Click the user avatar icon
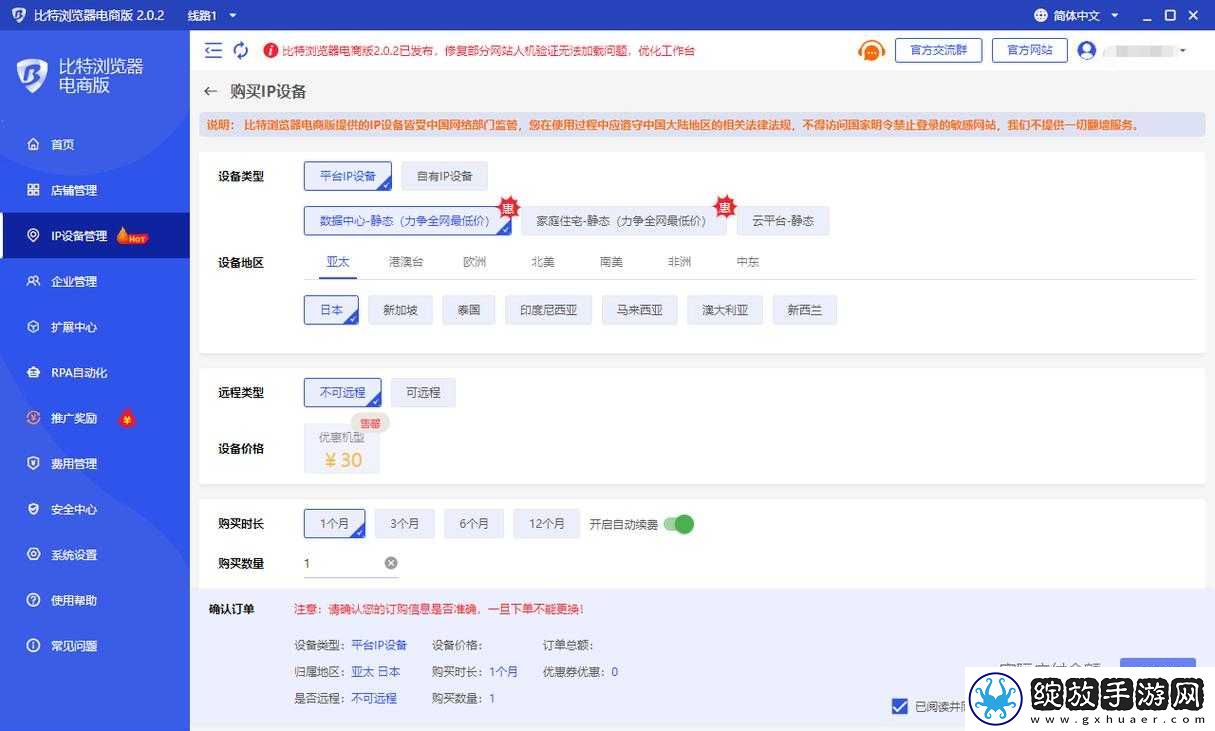 [1087, 50]
